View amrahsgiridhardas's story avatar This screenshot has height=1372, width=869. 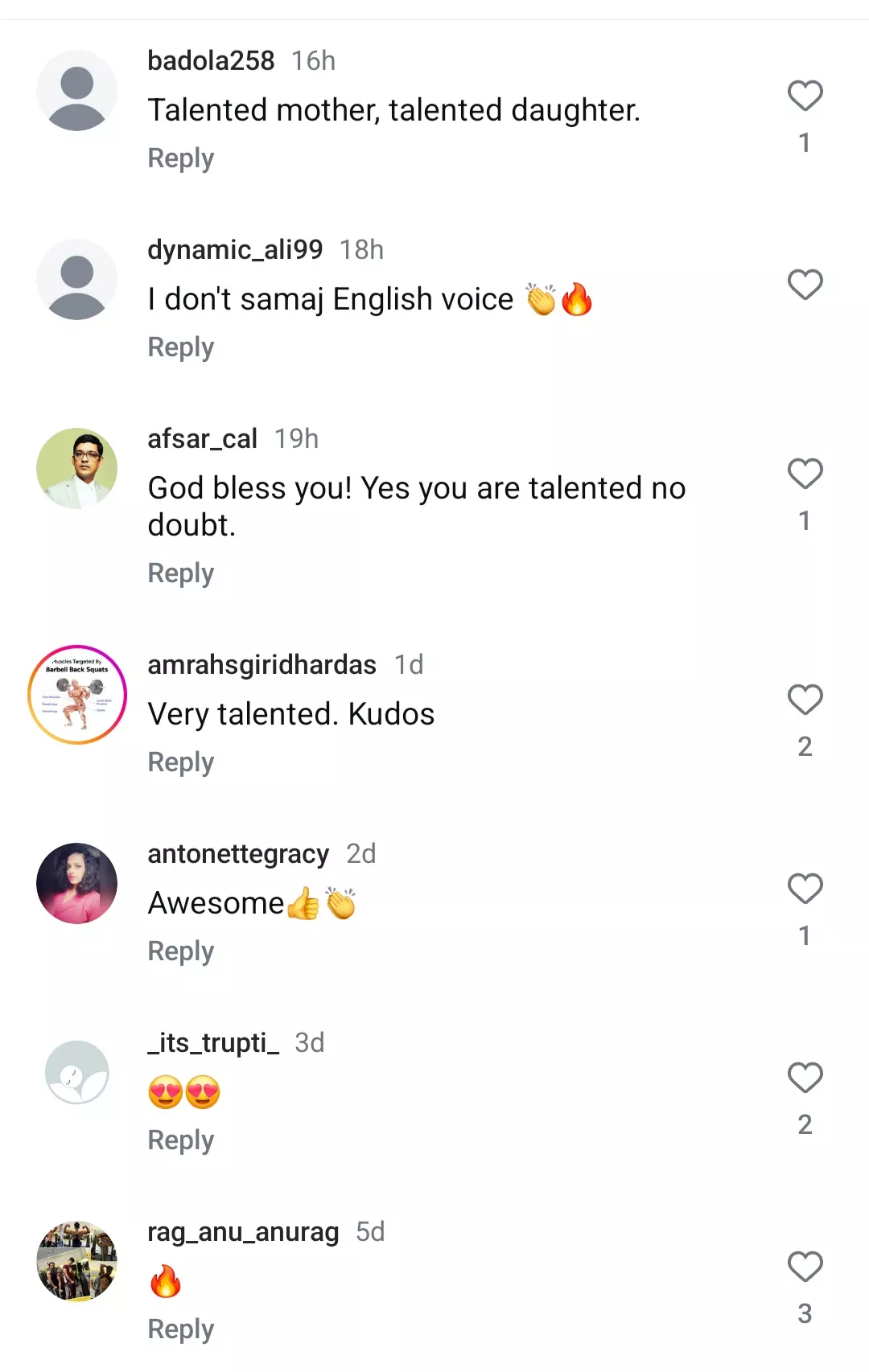[x=77, y=695]
